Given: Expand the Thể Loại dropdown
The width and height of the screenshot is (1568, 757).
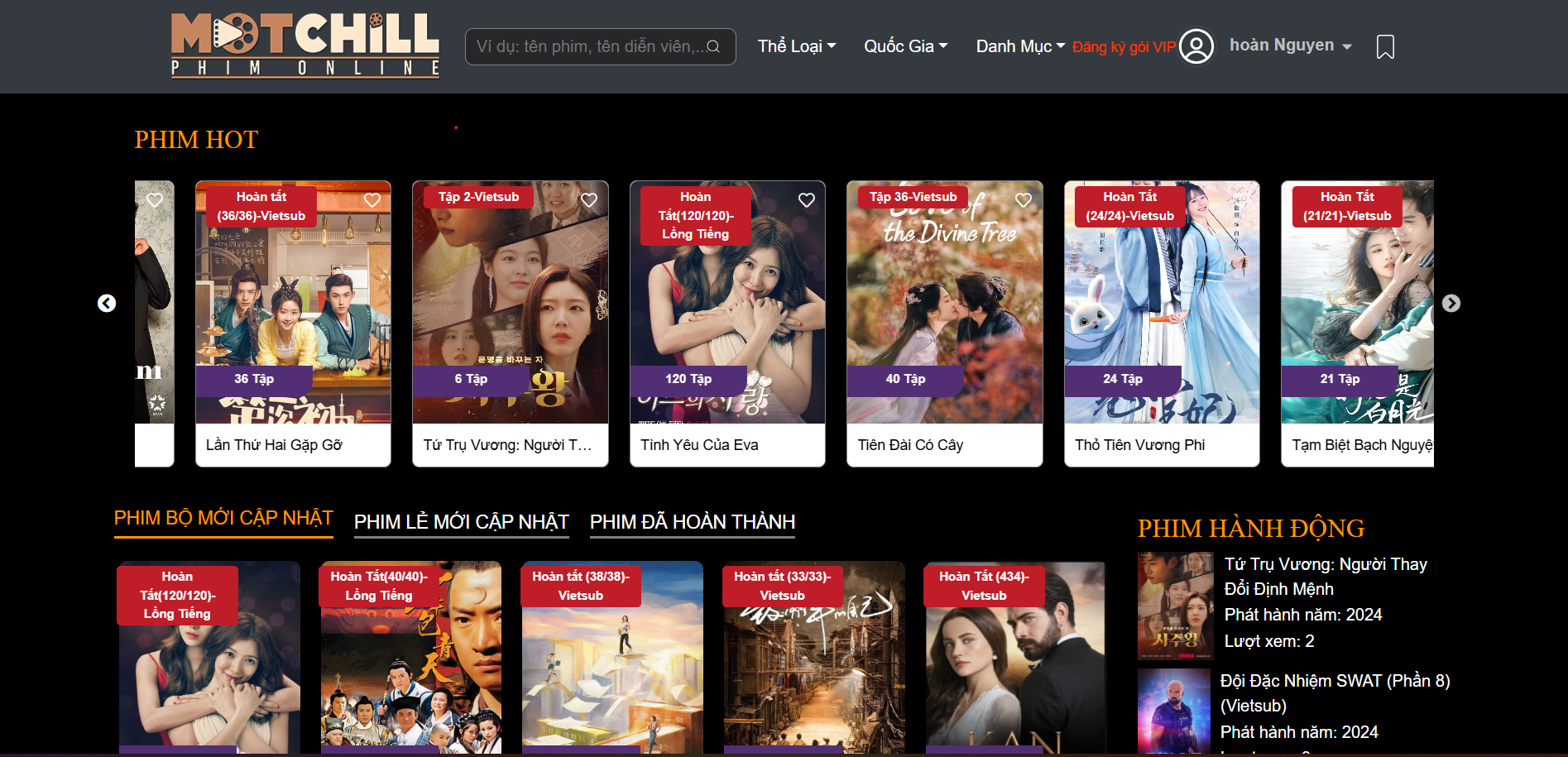Looking at the screenshot, I should 797,46.
